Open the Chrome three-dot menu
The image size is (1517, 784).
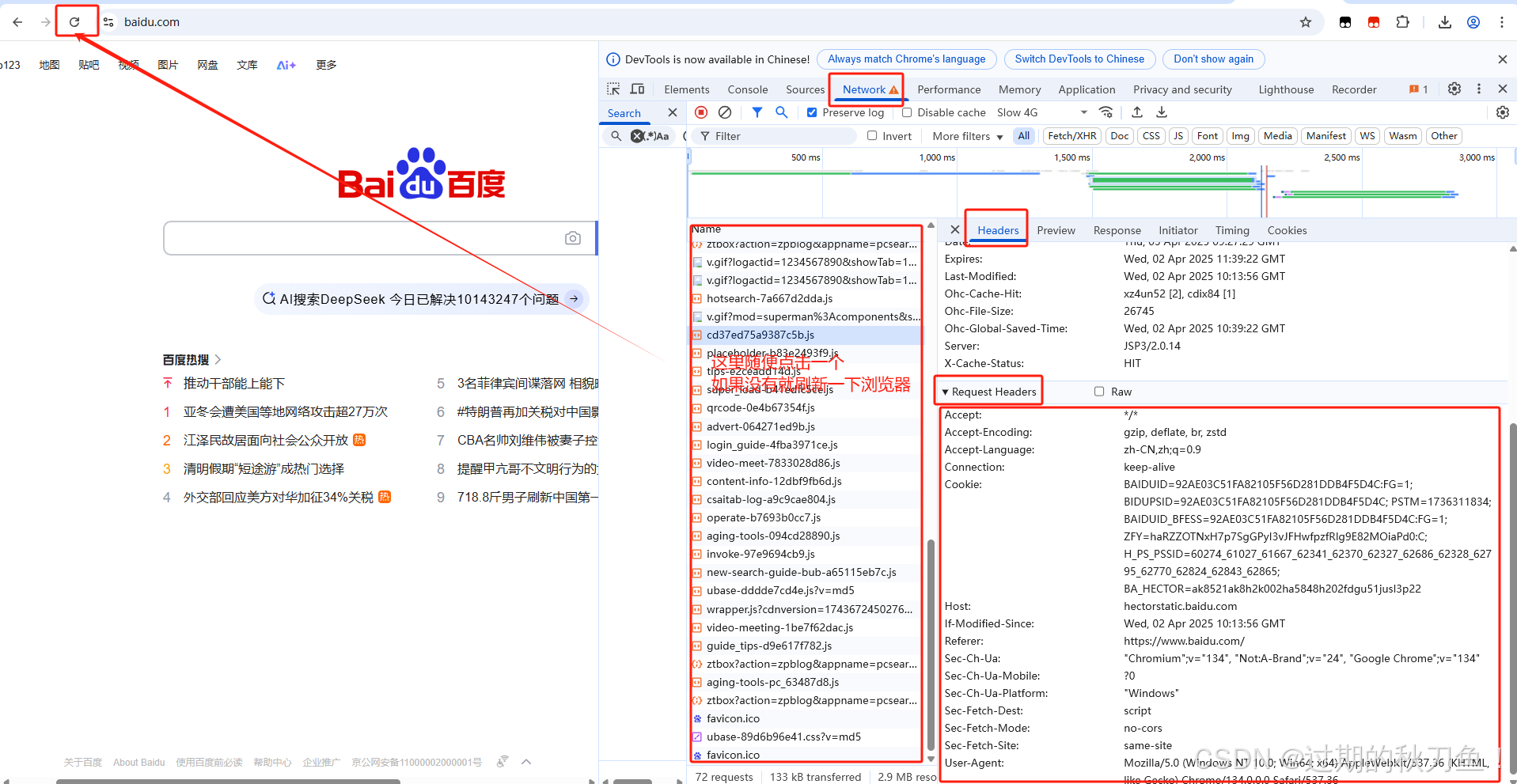pyautogui.click(x=1501, y=22)
